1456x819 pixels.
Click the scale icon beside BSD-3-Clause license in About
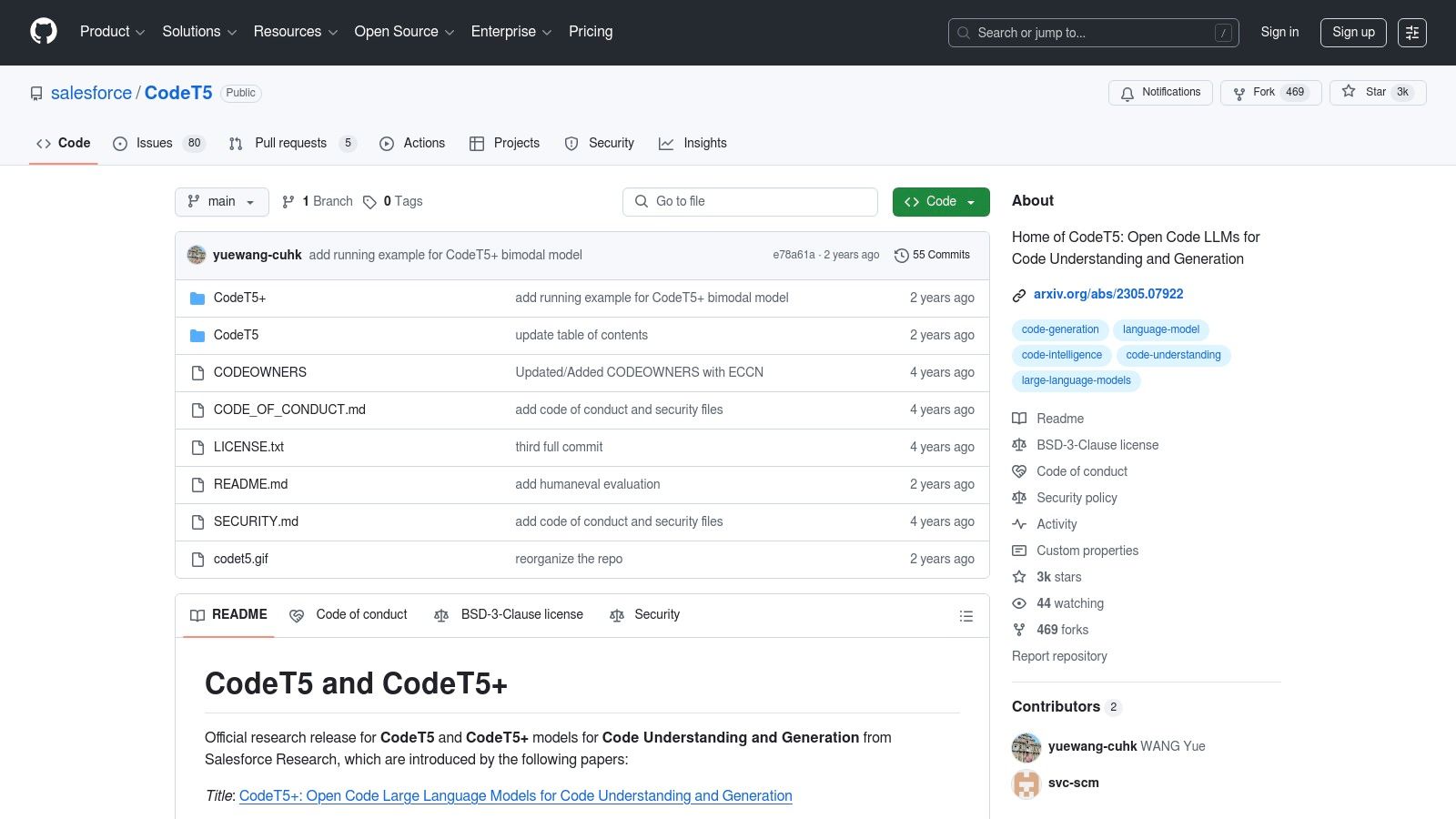(1019, 445)
